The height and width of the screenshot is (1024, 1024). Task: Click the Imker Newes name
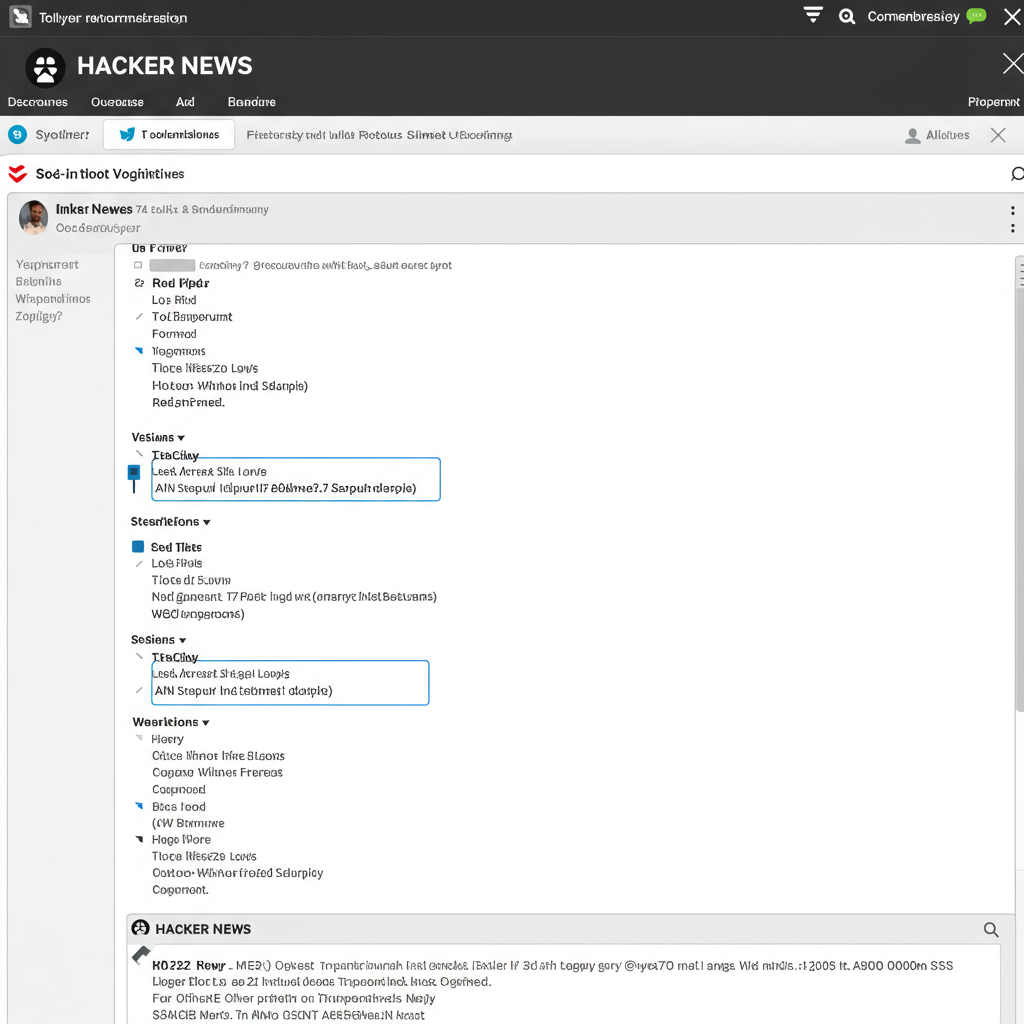coord(94,209)
